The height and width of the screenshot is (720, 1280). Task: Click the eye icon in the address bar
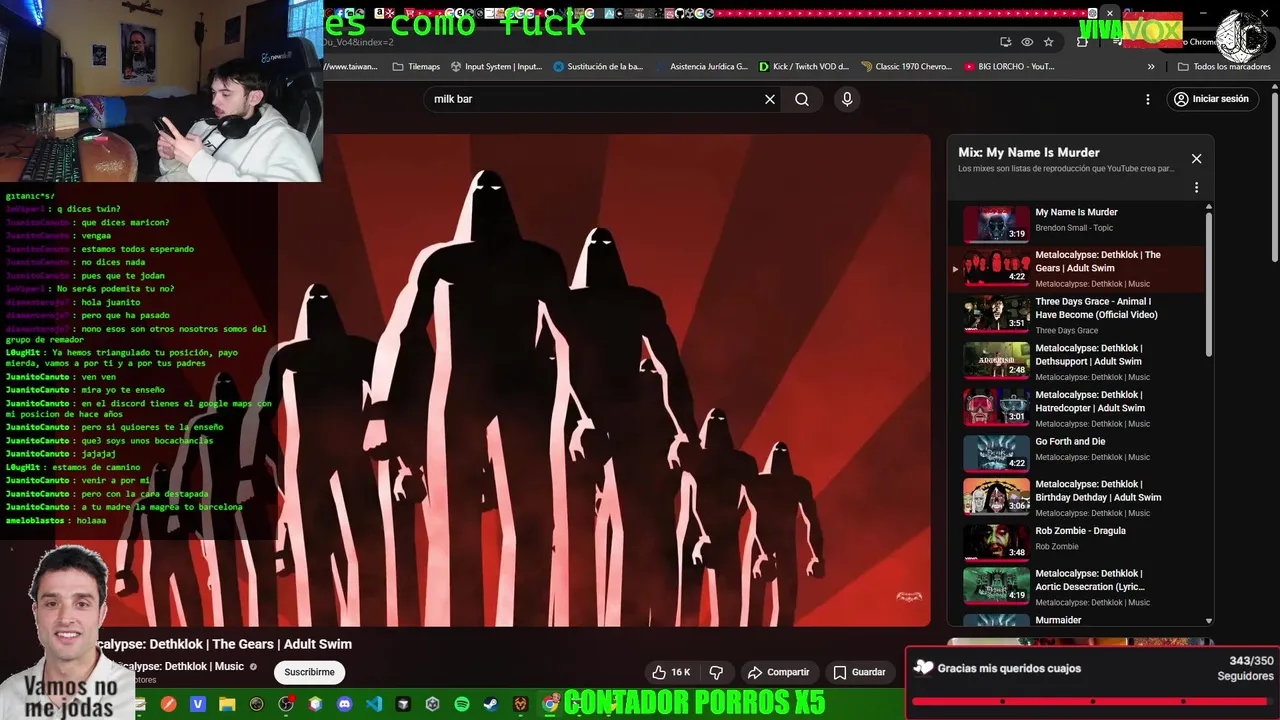point(1027,42)
